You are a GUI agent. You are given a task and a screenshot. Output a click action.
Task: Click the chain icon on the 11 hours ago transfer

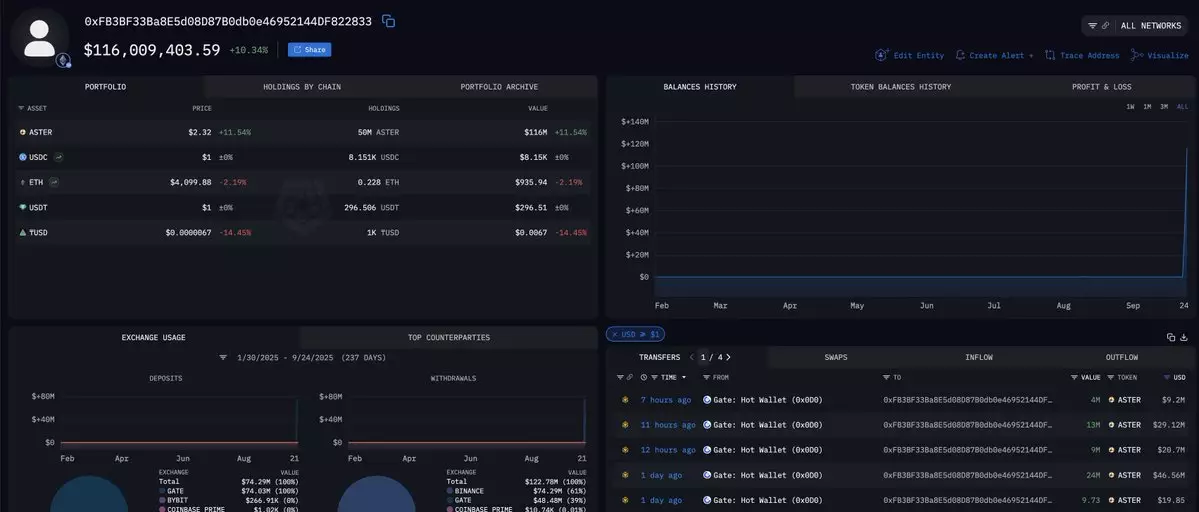pyautogui.click(x=625, y=425)
